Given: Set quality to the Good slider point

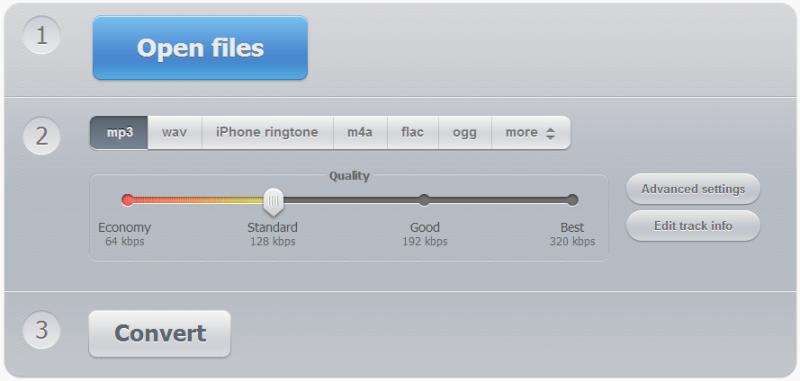Looking at the screenshot, I should (424, 200).
